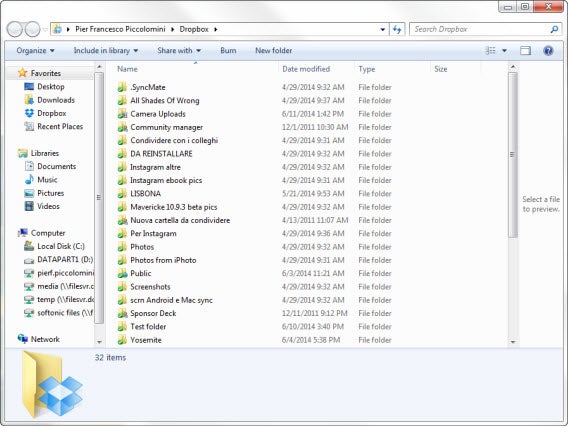Select the Yosemite folder

tap(146, 340)
